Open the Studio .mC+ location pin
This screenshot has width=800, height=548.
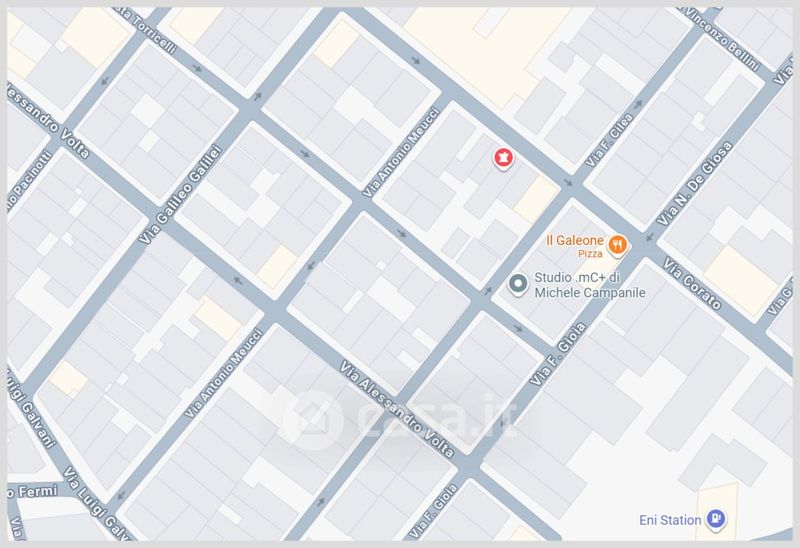(x=518, y=284)
